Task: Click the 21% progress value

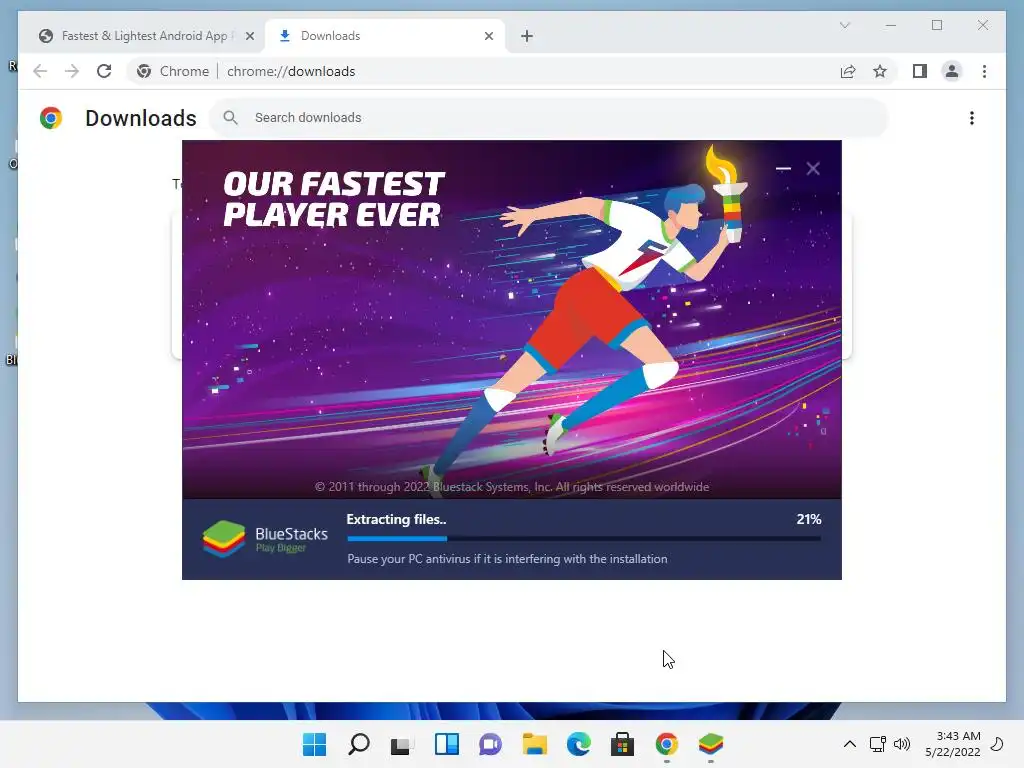Action: click(808, 519)
